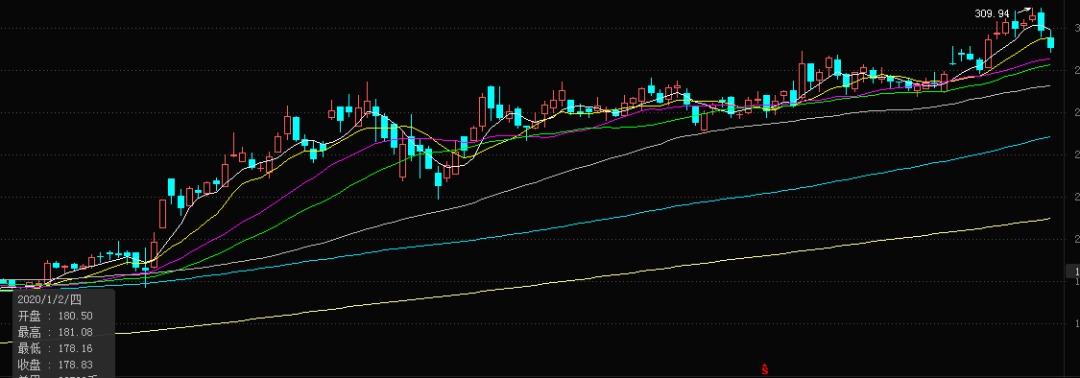1080x378 pixels.
Task: Click the lowest cyan candle in the mid-chart pullback
Action: point(438,180)
